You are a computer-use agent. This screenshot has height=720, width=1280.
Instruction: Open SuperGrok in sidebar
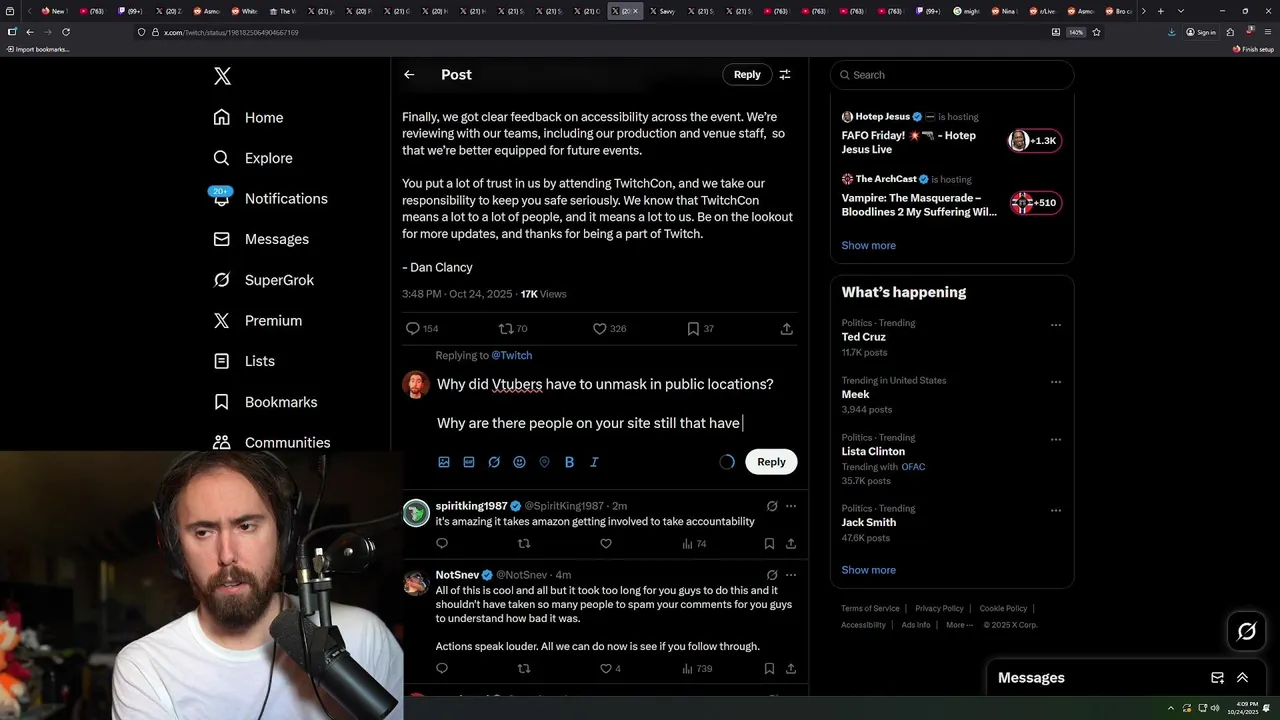(x=264, y=280)
